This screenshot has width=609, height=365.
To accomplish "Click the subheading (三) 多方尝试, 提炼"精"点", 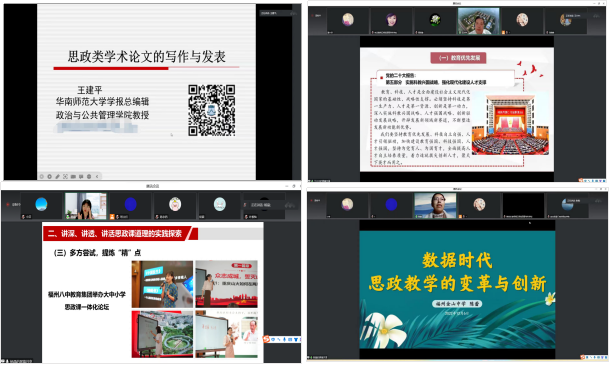I will pyautogui.click(x=97, y=253).
